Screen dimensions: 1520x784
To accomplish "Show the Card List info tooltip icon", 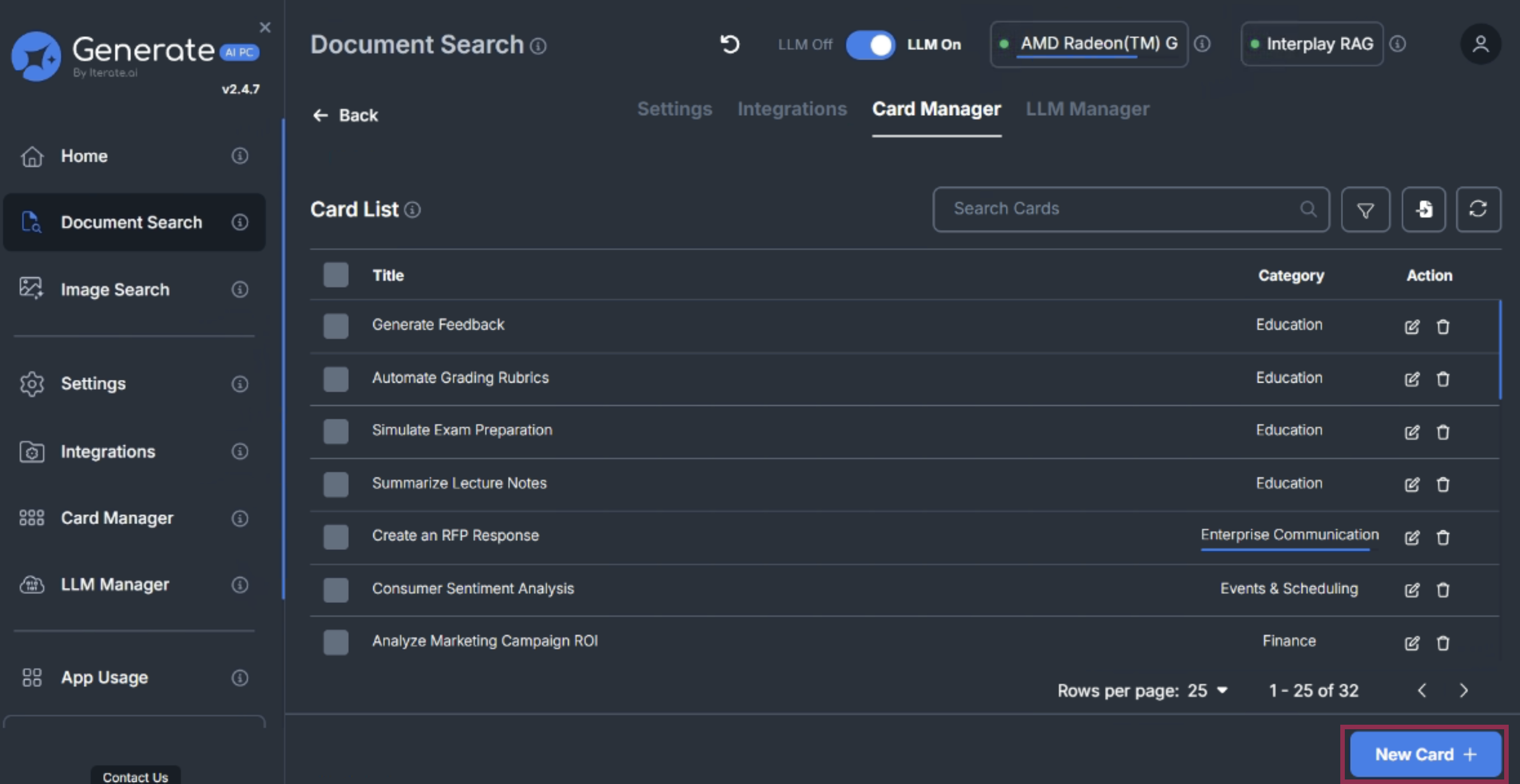I will click(412, 210).
